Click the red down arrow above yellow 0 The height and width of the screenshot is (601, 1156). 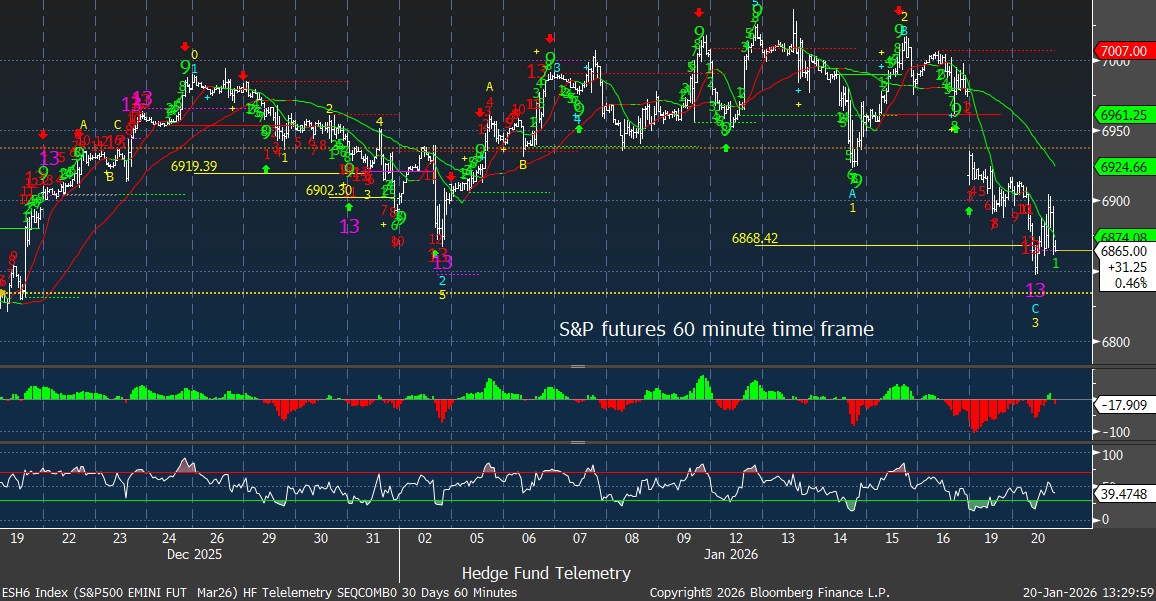pos(185,46)
